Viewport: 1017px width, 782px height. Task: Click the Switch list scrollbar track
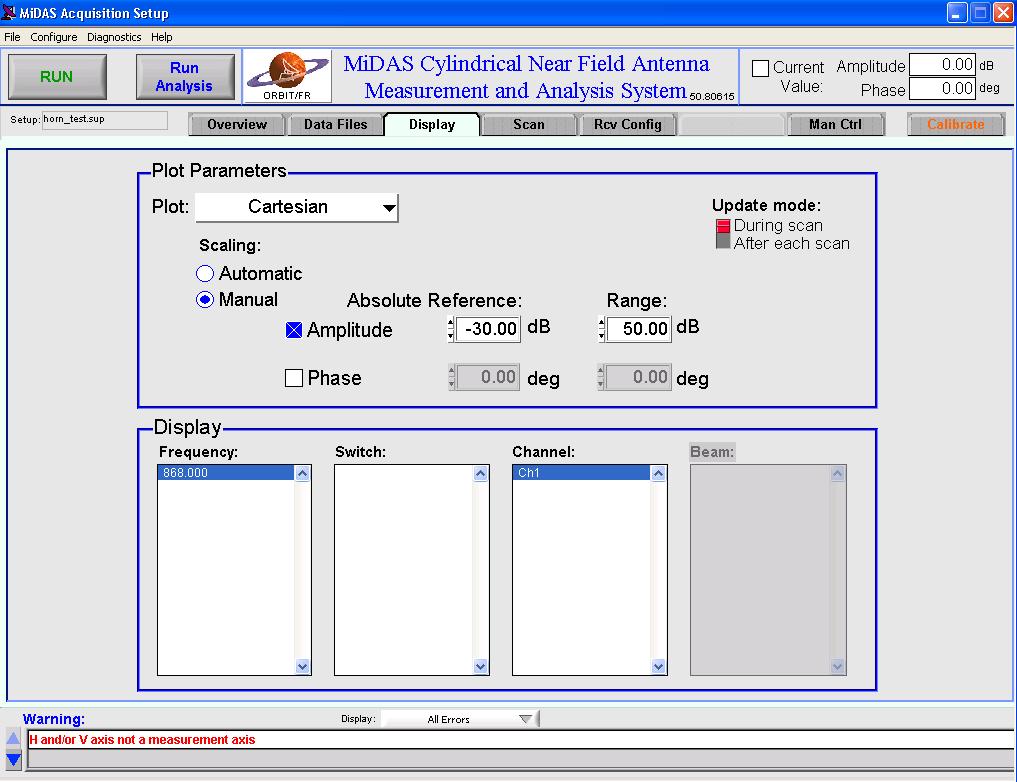480,569
